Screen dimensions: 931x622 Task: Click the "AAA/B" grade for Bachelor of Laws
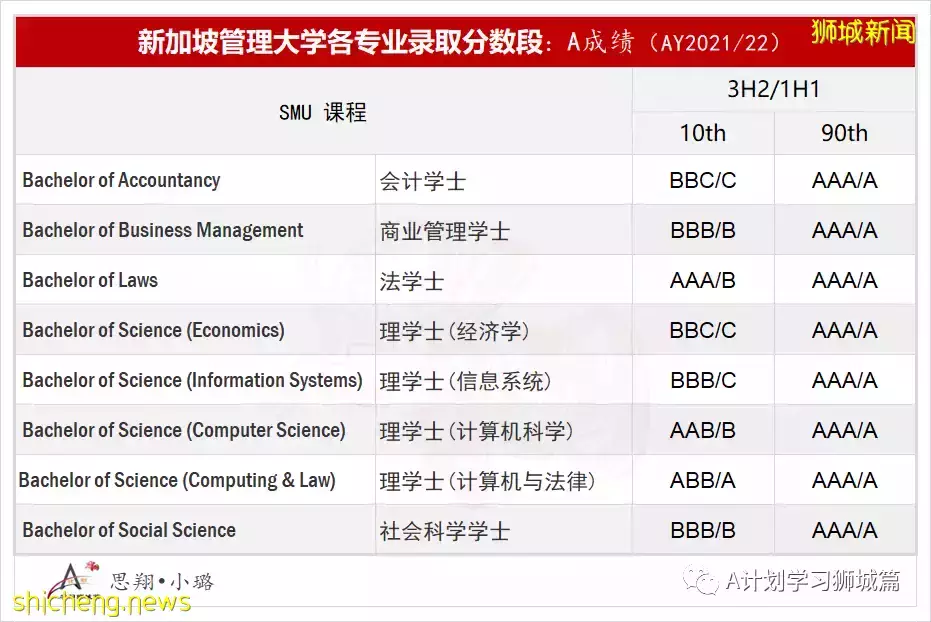[703, 280]
